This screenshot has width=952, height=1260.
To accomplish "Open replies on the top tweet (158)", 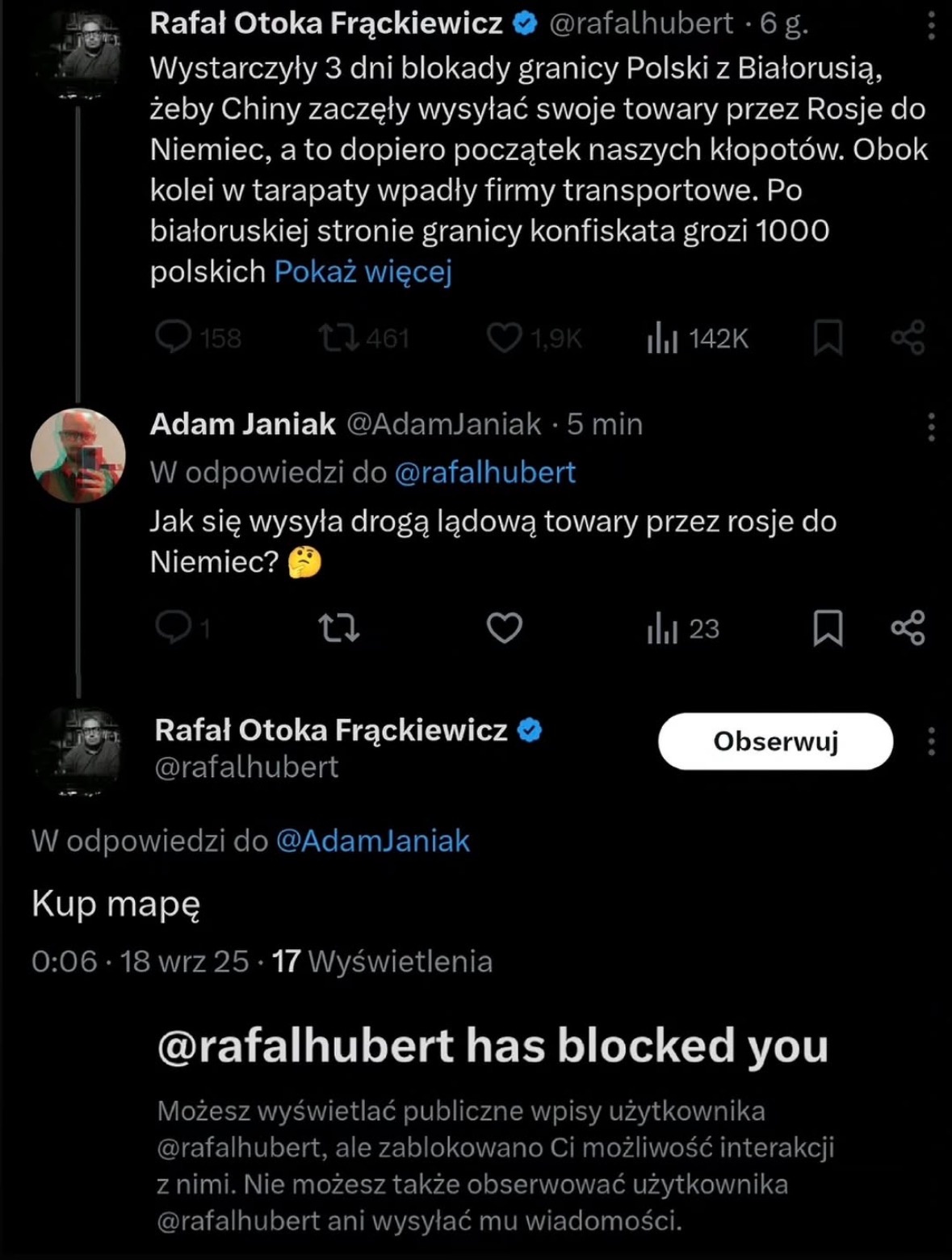I will 173,337.
